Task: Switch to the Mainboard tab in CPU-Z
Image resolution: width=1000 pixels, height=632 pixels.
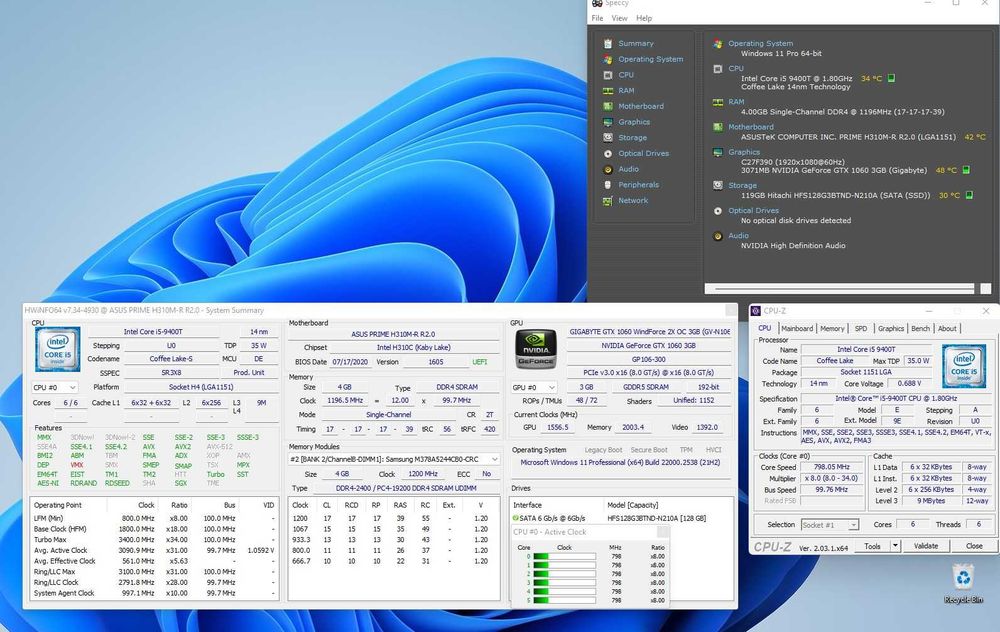Action: 797,328
